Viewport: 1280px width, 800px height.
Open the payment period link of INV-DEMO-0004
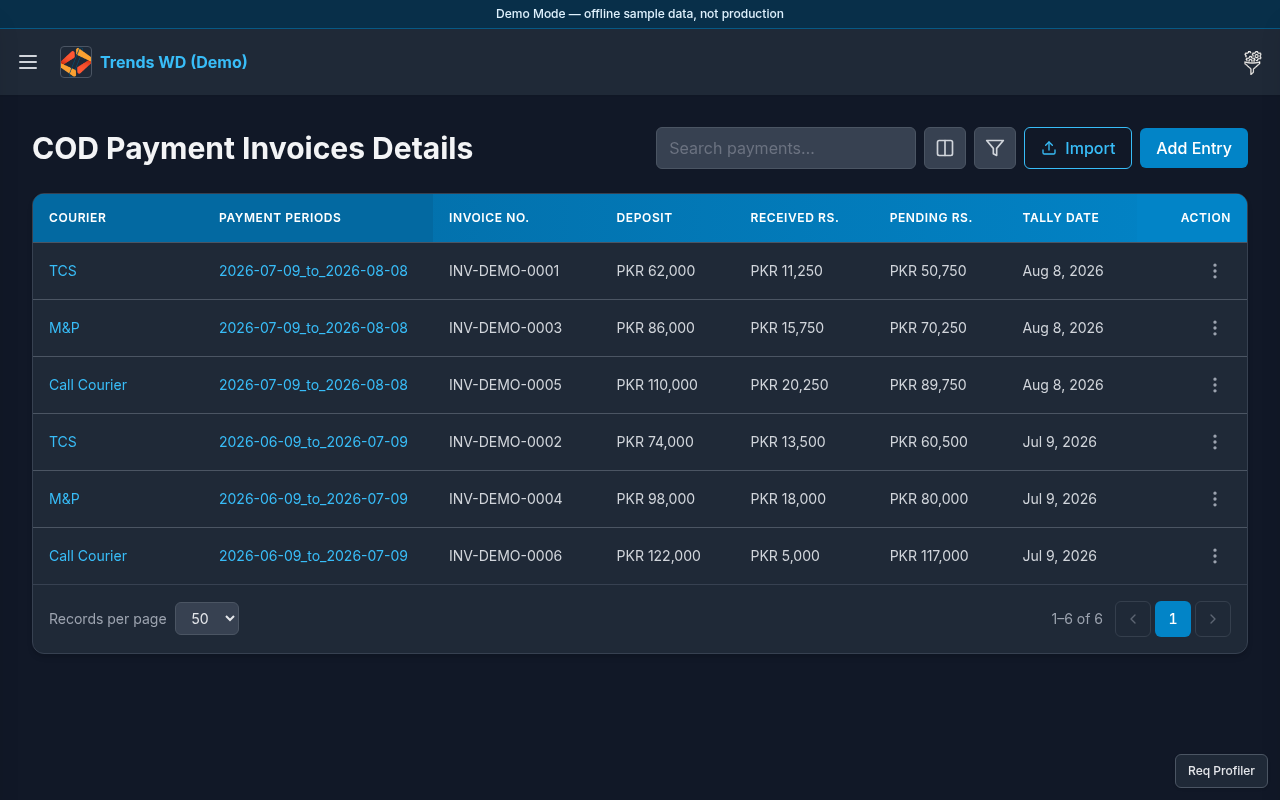click(313, 499)
